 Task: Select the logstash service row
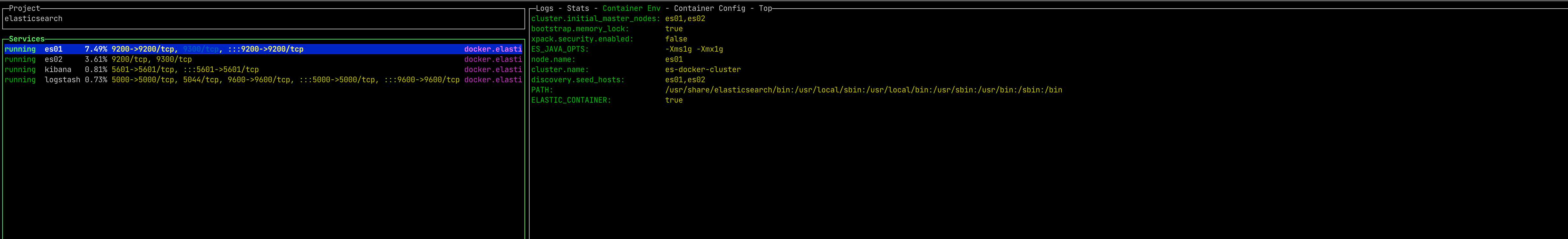(x=263, y=80)
